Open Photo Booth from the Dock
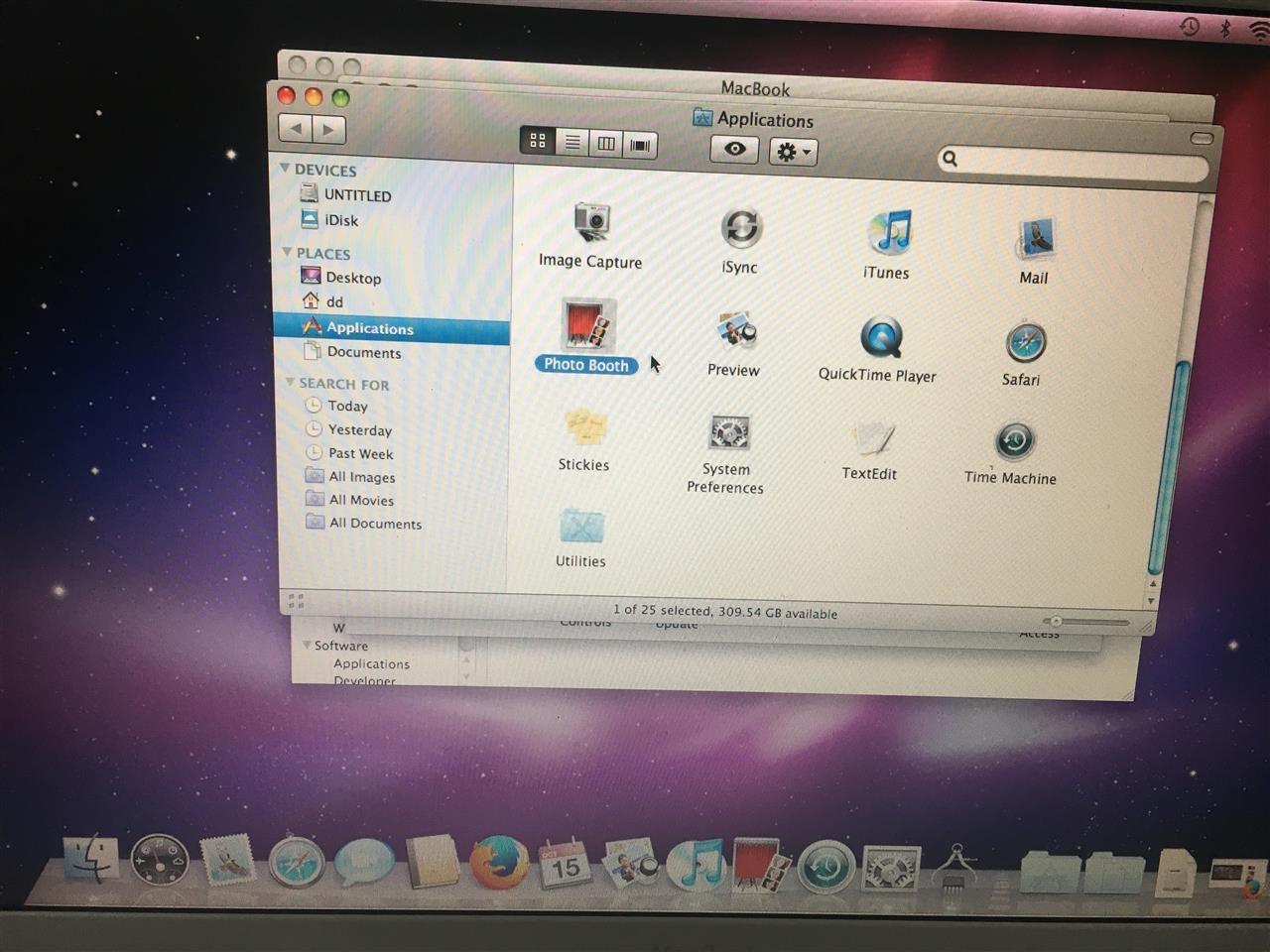1270x952 pixels. click(x=762, y=864)
